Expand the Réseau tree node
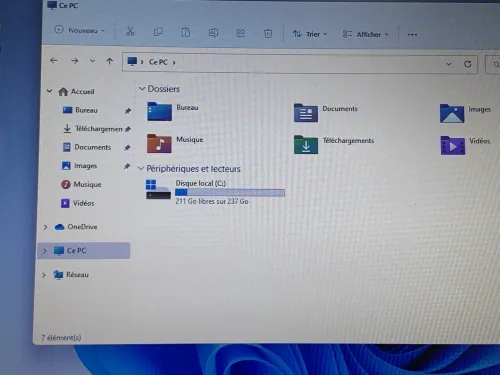 (x=44, y=275)
